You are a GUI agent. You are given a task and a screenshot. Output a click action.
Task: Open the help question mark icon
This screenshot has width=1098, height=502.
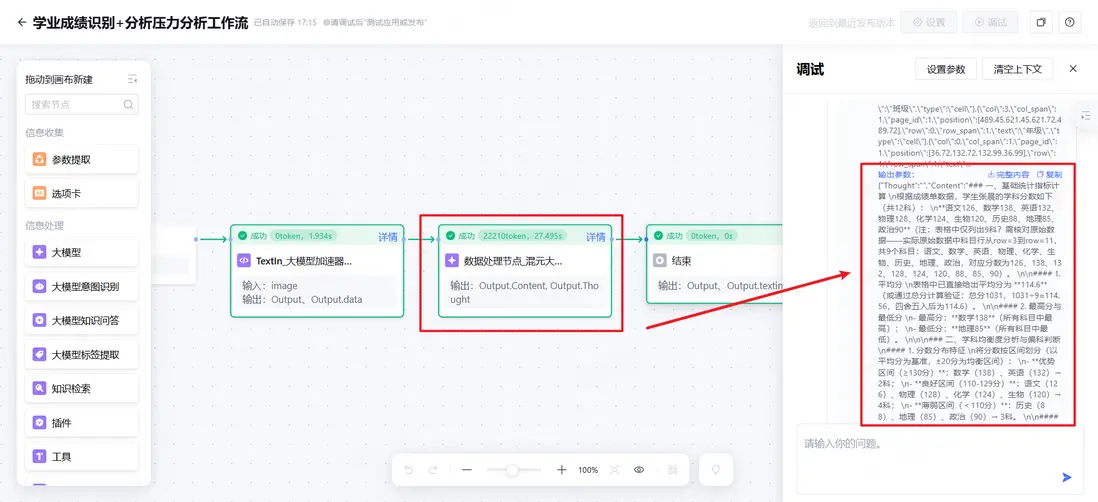point(1069,22)
